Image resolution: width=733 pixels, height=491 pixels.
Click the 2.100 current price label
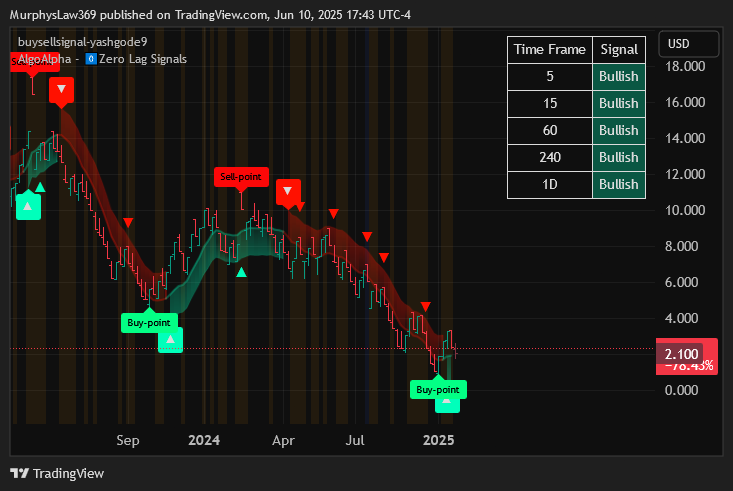tap(681, 354)
